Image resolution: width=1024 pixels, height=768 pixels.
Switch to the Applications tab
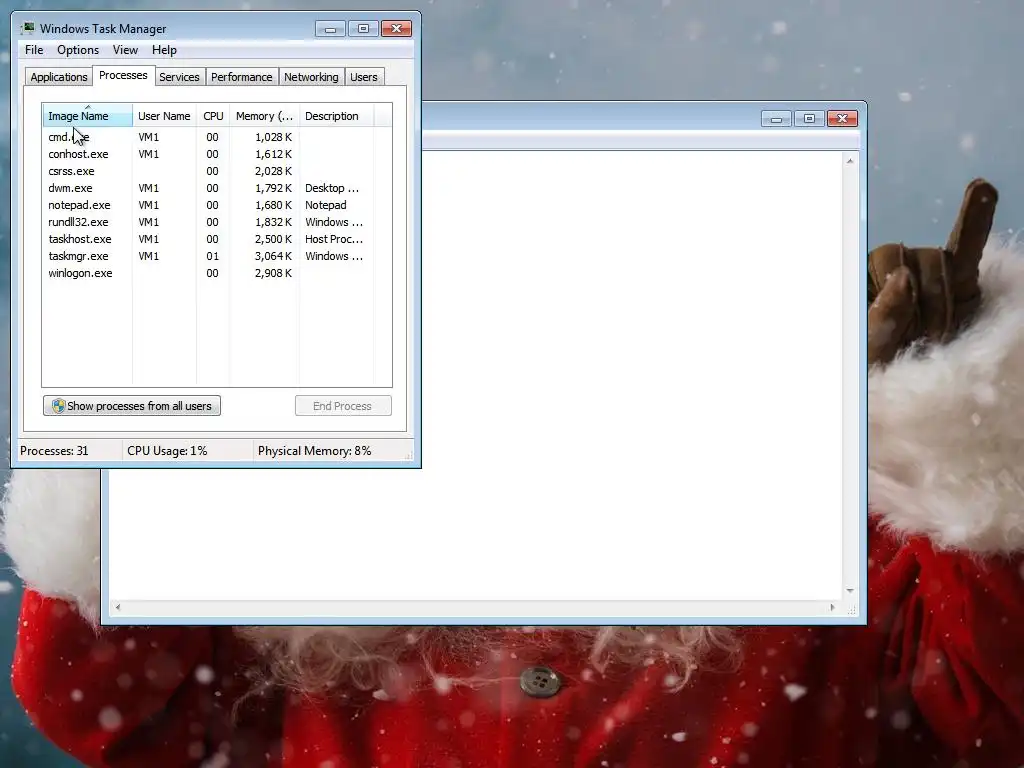coord(59,77)
